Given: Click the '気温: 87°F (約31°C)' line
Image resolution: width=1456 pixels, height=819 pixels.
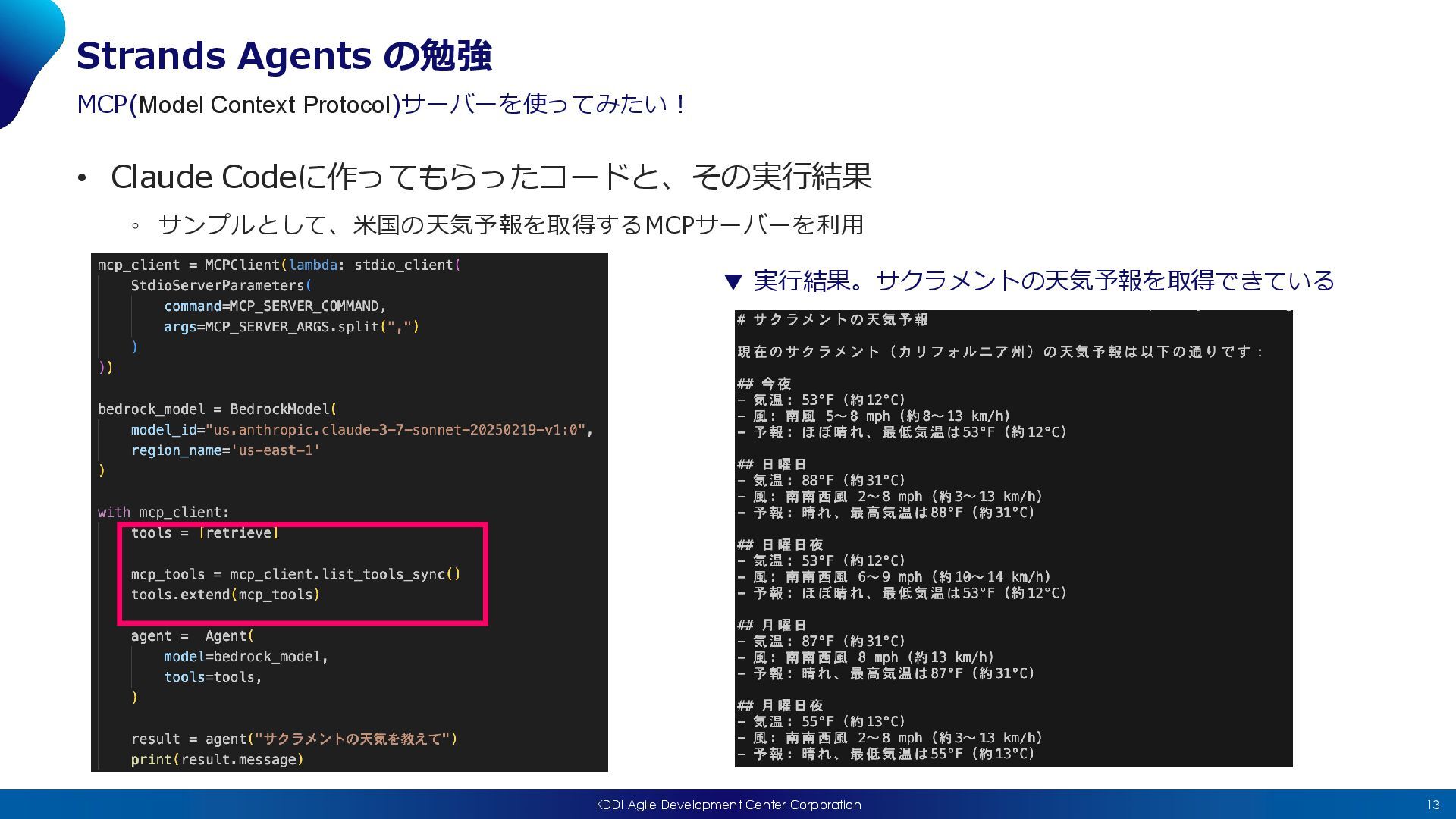Looking at the screenshot, I should (x=821, y=641).
